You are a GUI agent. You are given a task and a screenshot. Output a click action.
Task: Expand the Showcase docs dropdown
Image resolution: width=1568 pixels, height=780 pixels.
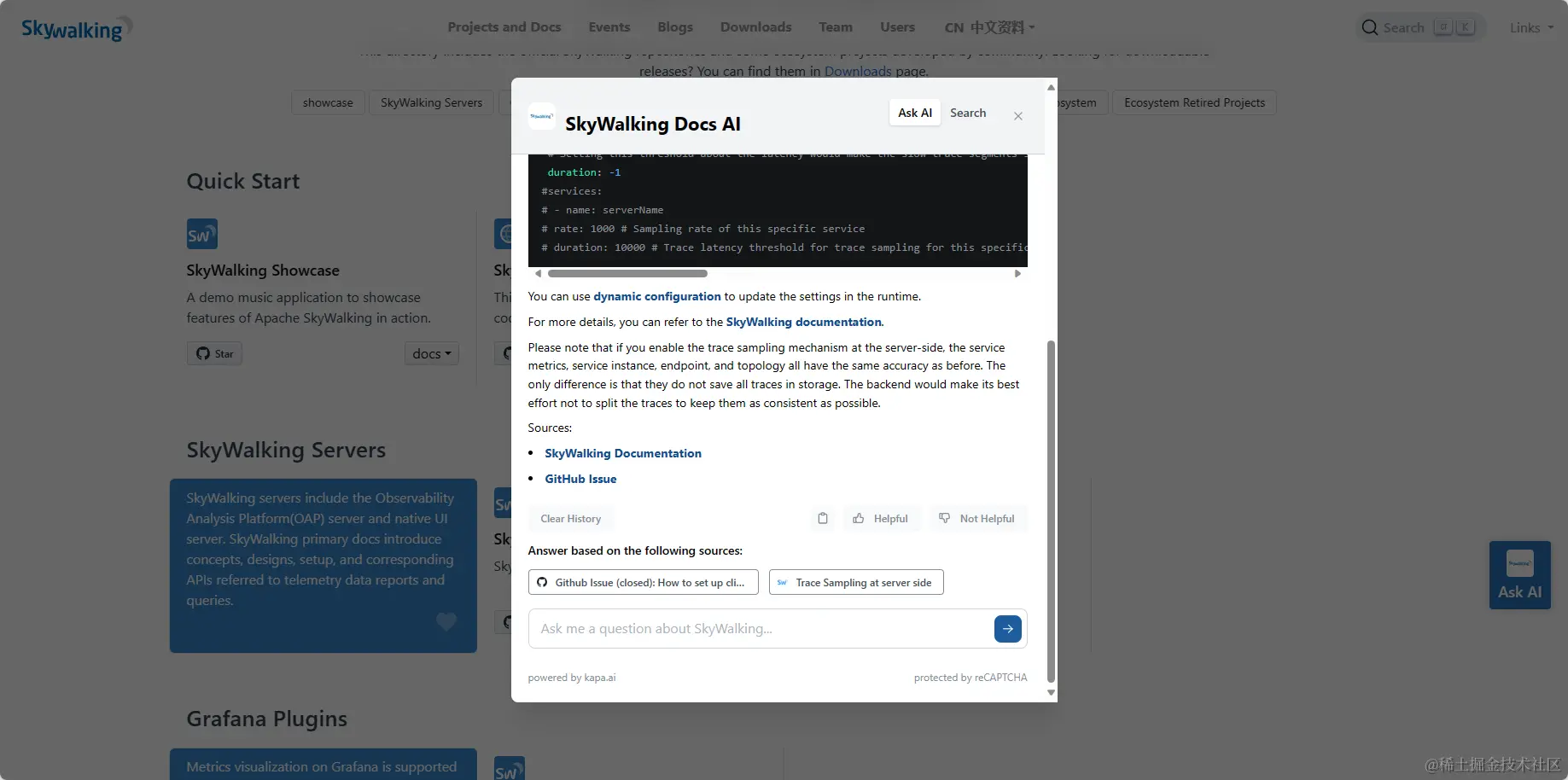point(431,353)
